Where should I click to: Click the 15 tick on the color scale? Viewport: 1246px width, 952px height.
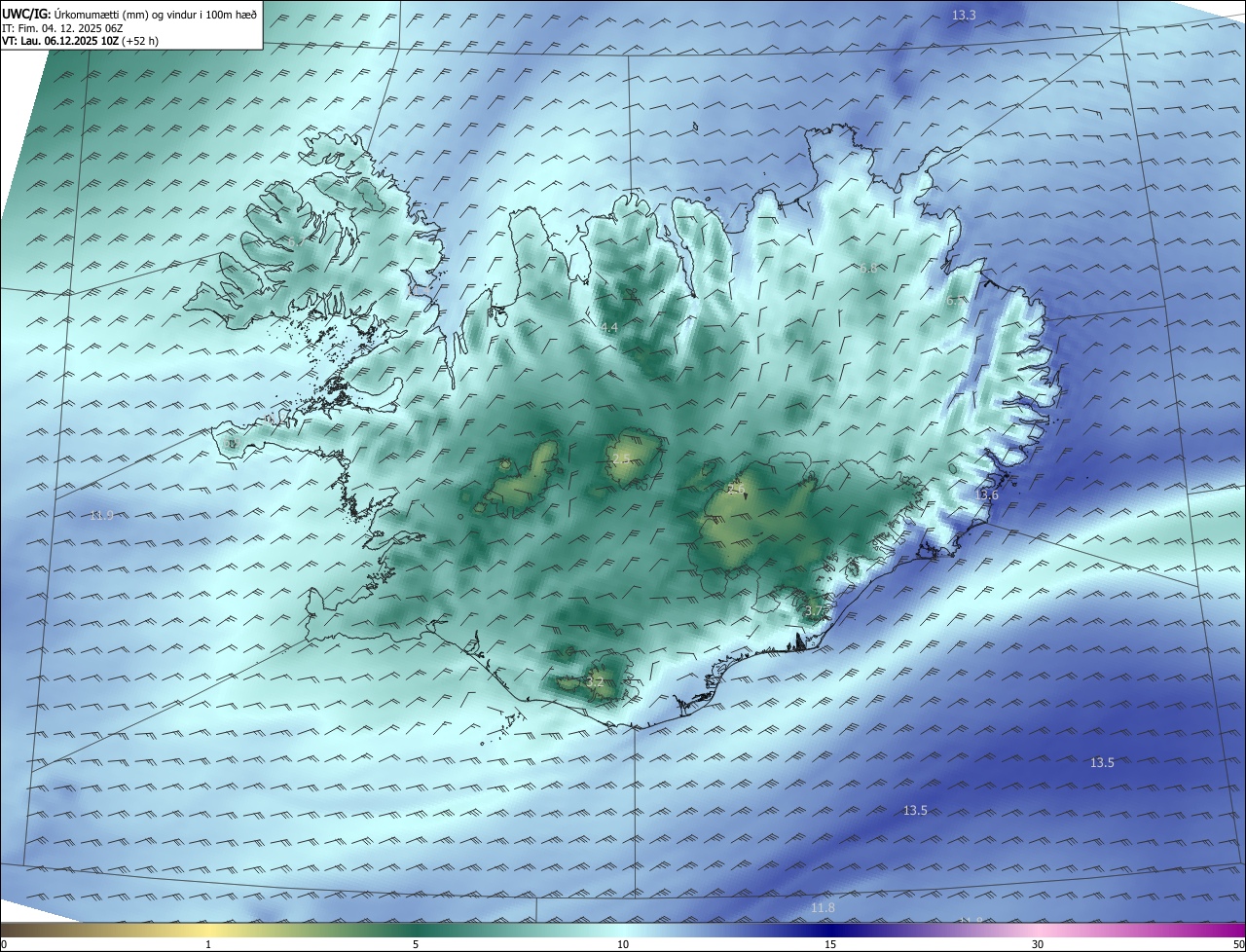point(830,944)
